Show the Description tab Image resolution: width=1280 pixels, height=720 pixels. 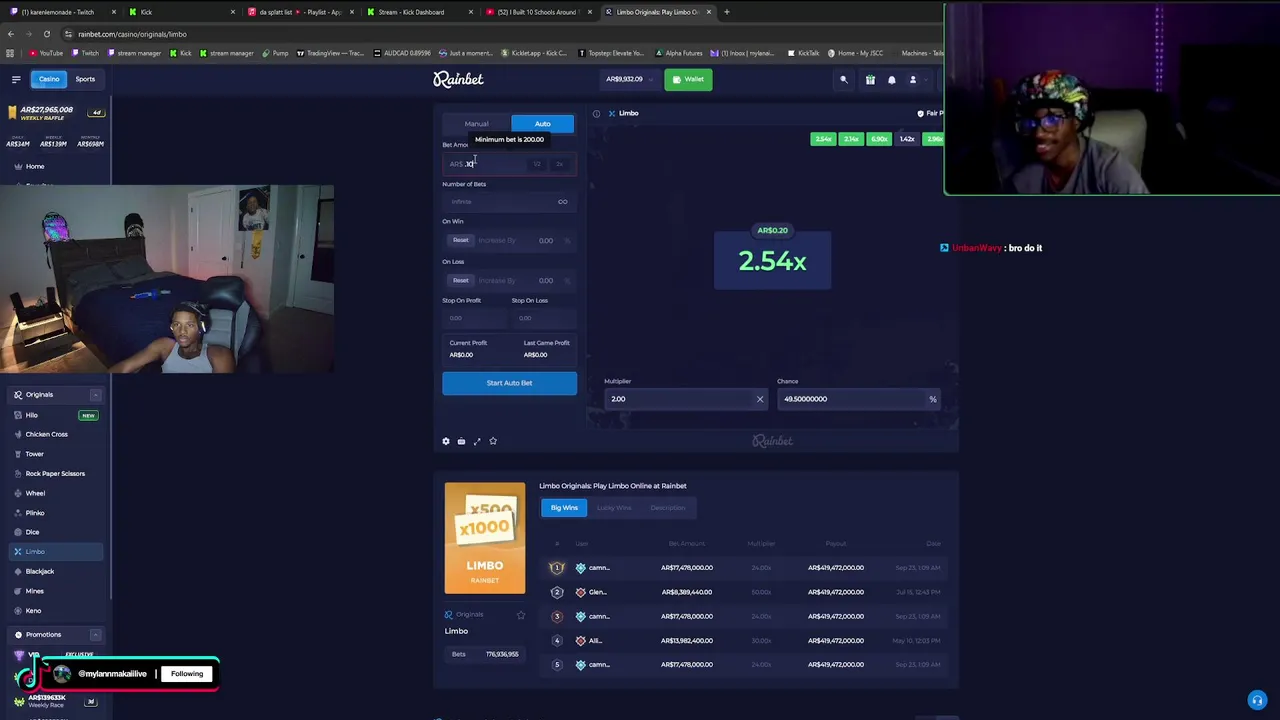667,508
